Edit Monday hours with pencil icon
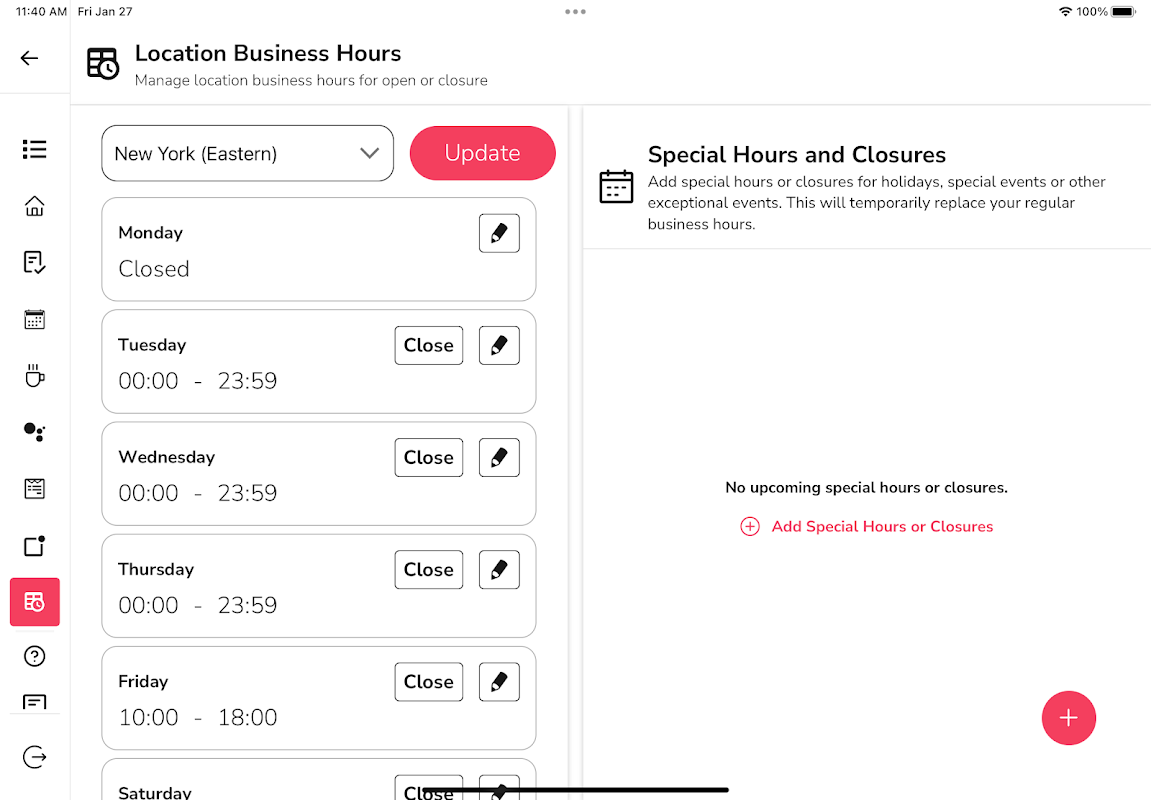Screen dimensions: 1151x800 click(499, 233)
